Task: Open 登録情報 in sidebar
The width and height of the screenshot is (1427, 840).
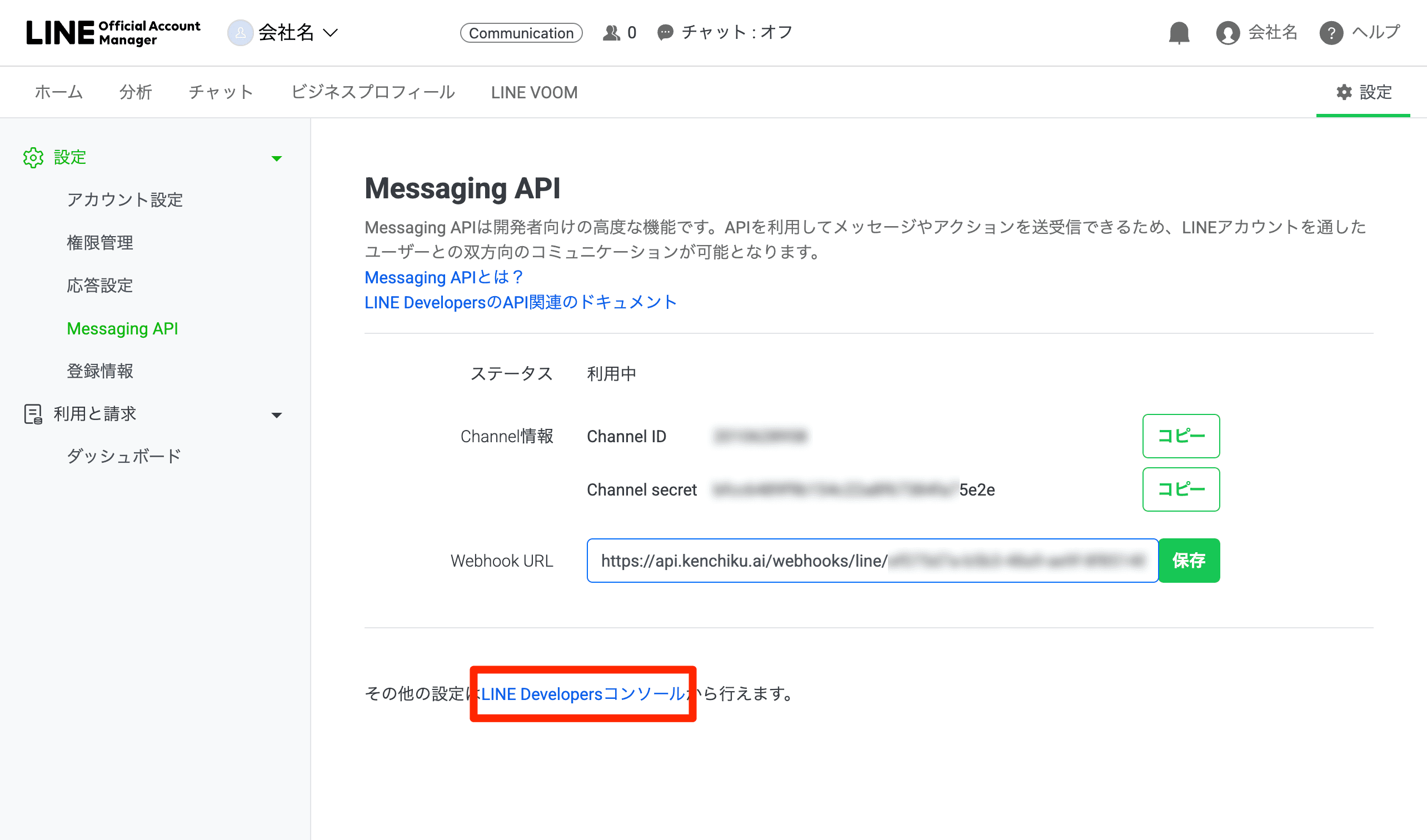Action: [x=99, y=371]
